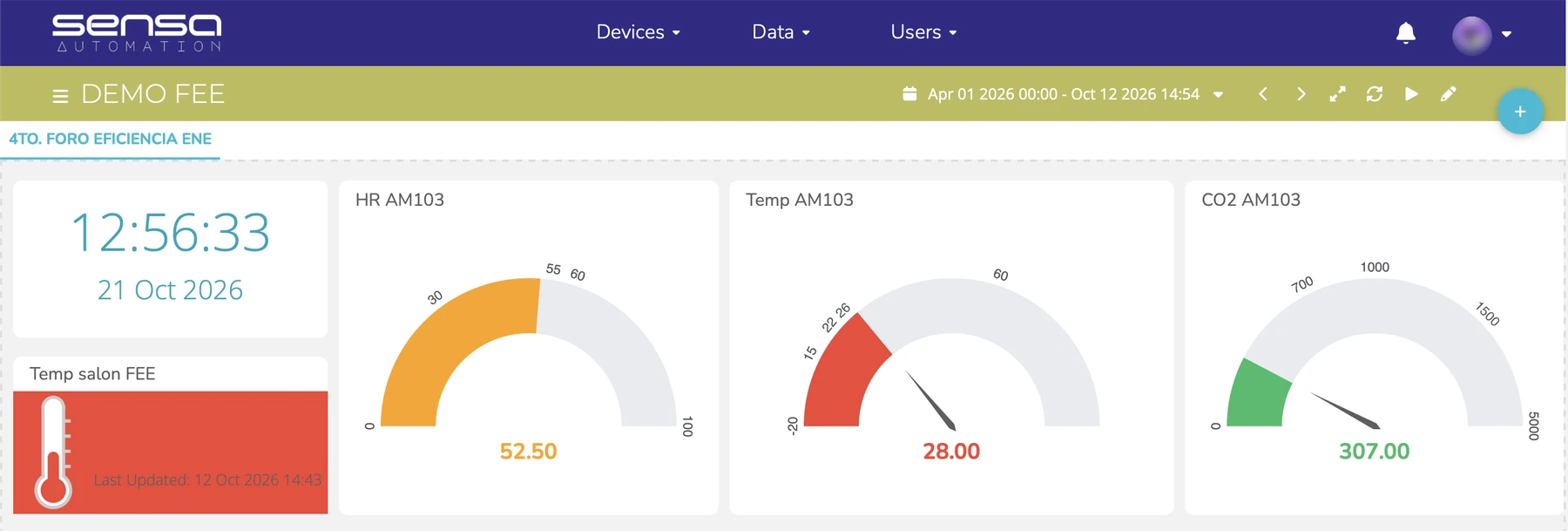Open the Users menu
Screen dimensions: 1568x531
924,32
